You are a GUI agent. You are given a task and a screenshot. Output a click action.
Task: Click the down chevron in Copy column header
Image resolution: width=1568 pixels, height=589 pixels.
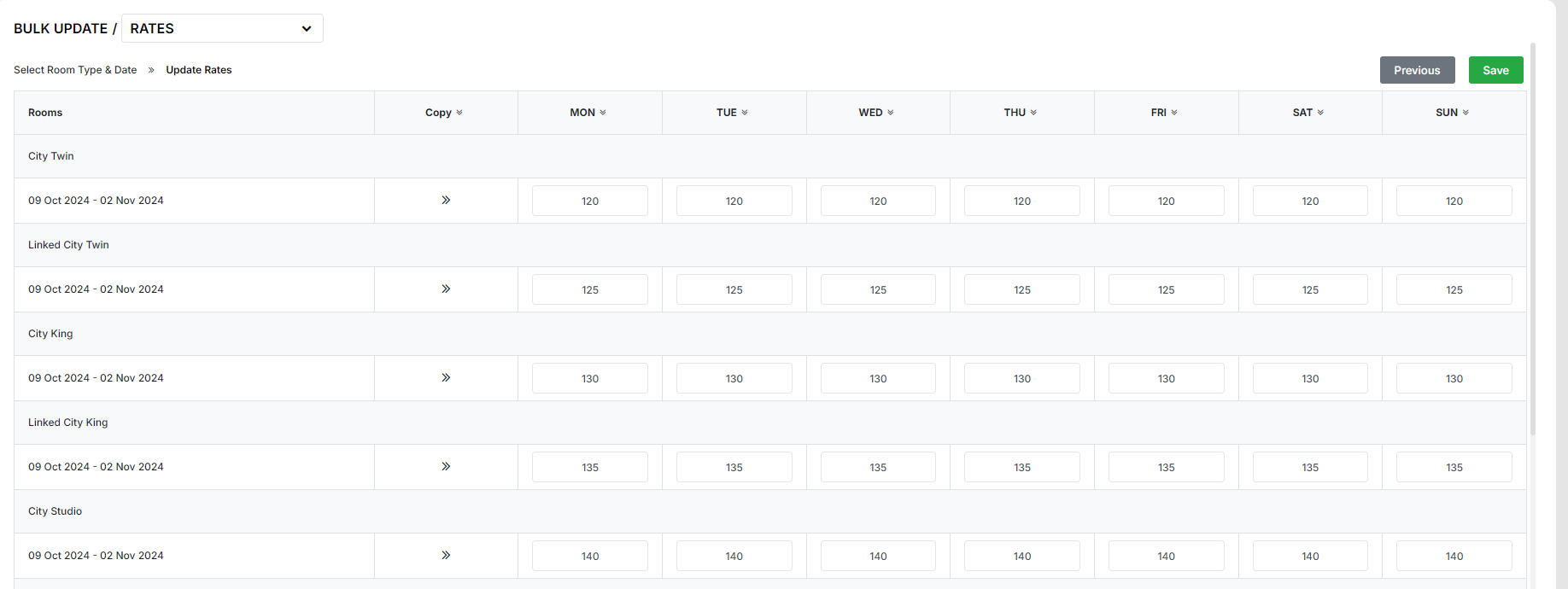click(x=459, y=113)
